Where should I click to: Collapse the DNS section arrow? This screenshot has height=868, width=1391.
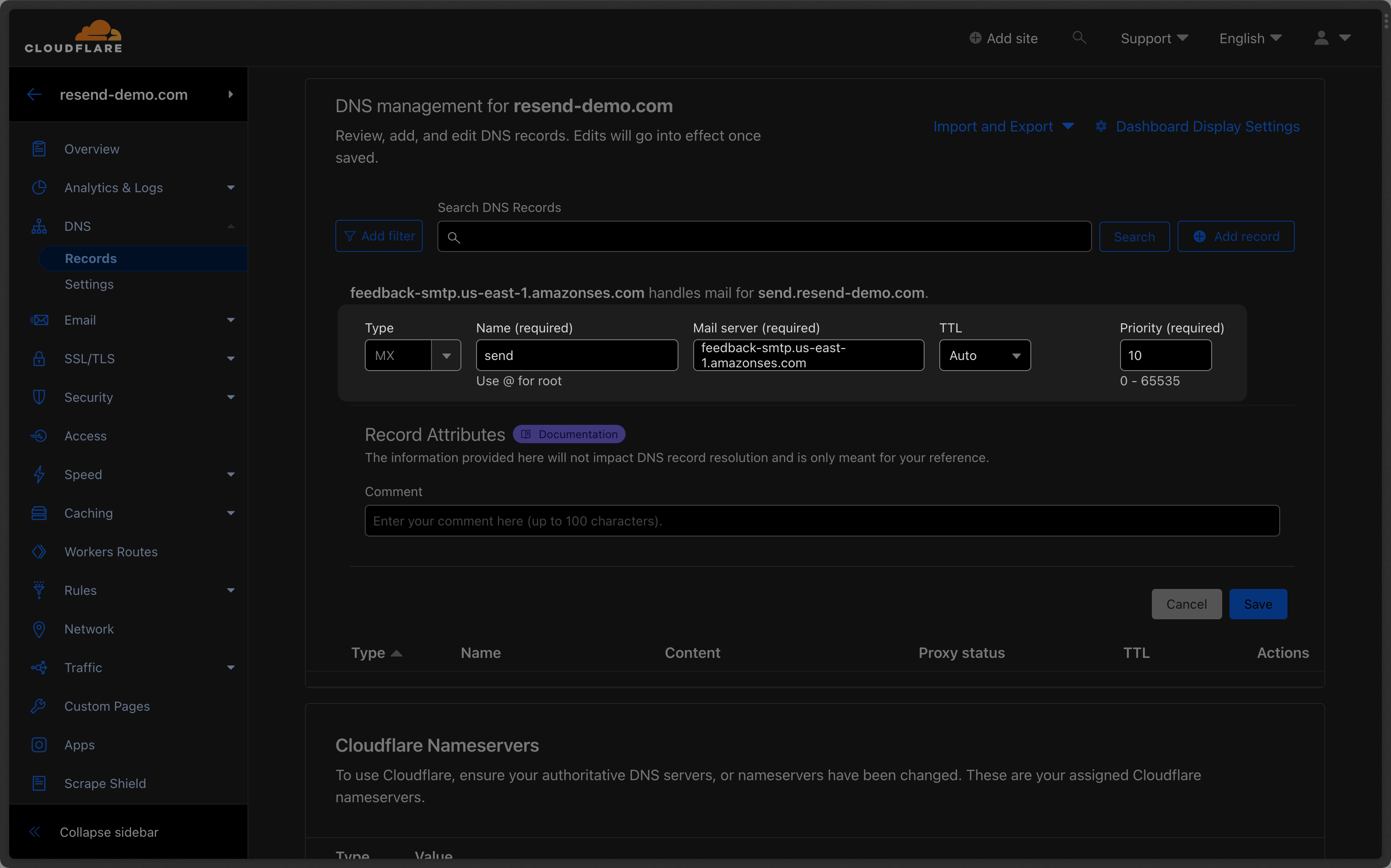231,226
